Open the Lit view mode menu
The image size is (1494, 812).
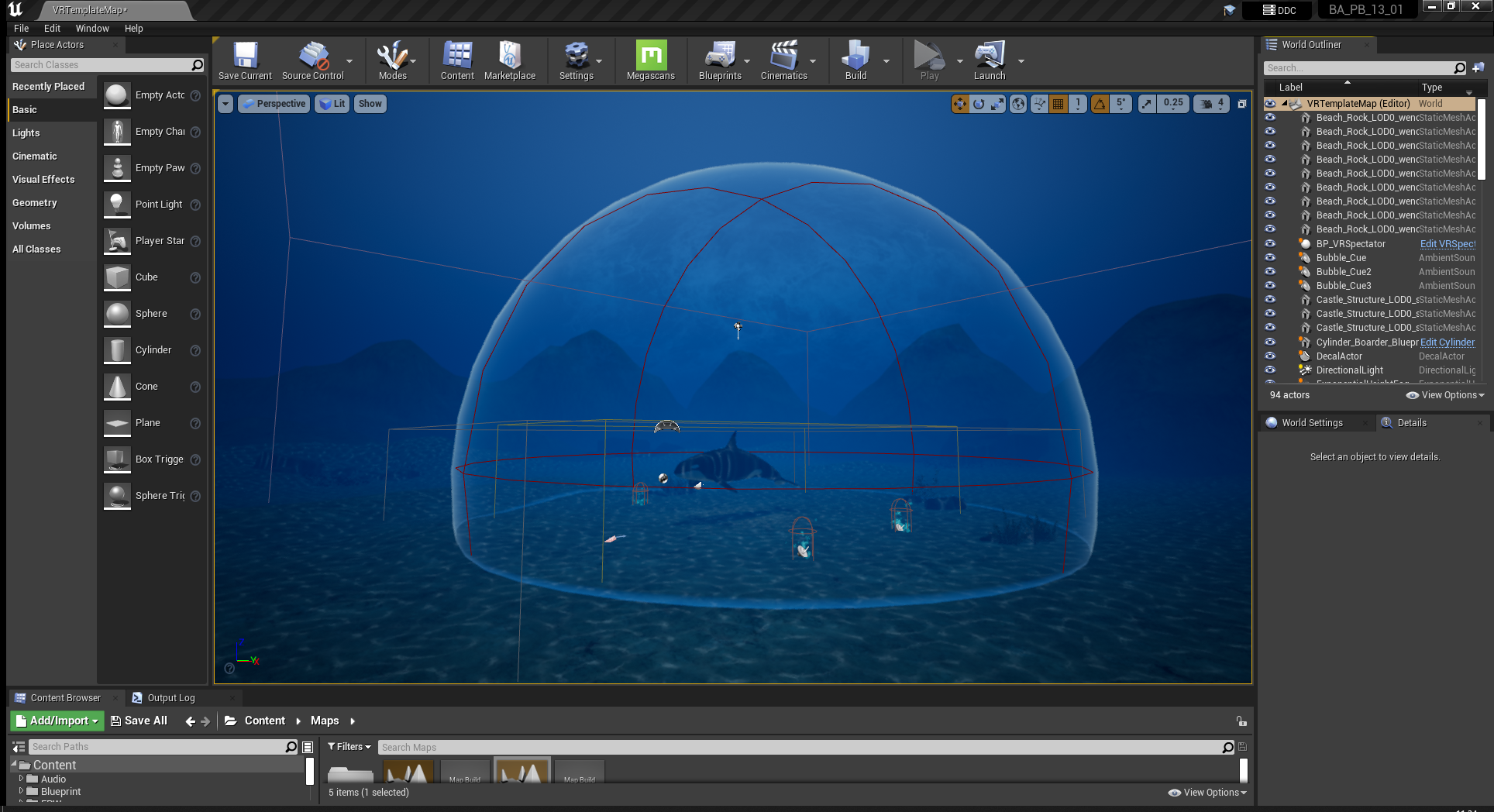[332, 104]
